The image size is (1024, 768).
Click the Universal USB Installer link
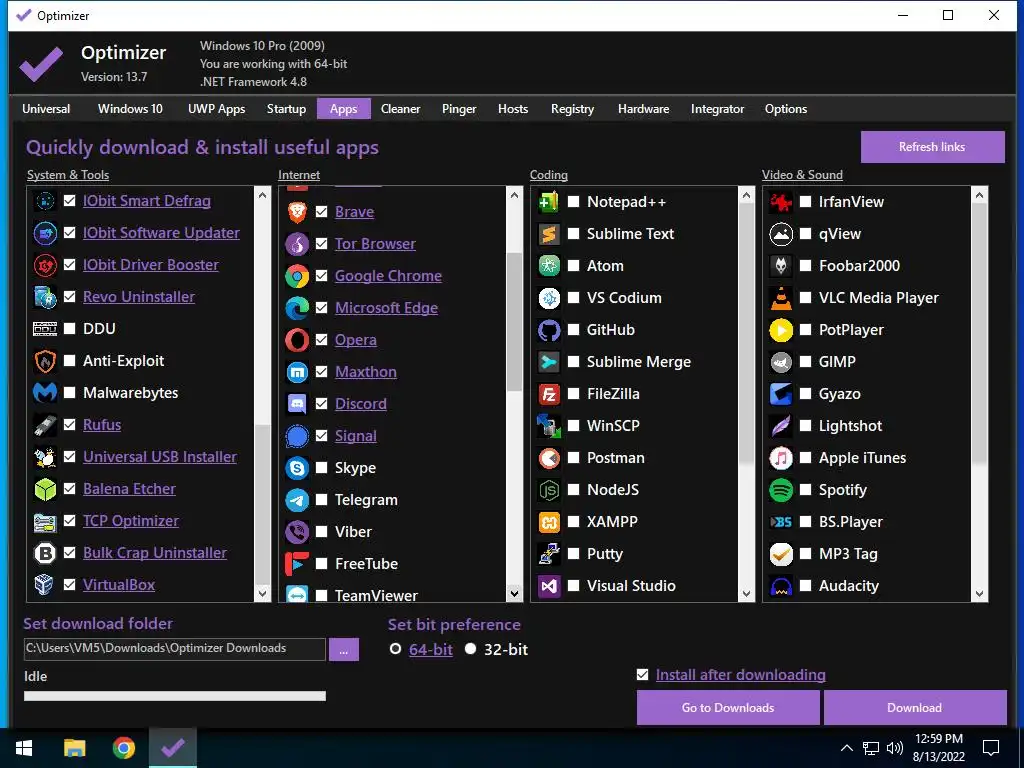pyautogui.click(x=160, y=457)
